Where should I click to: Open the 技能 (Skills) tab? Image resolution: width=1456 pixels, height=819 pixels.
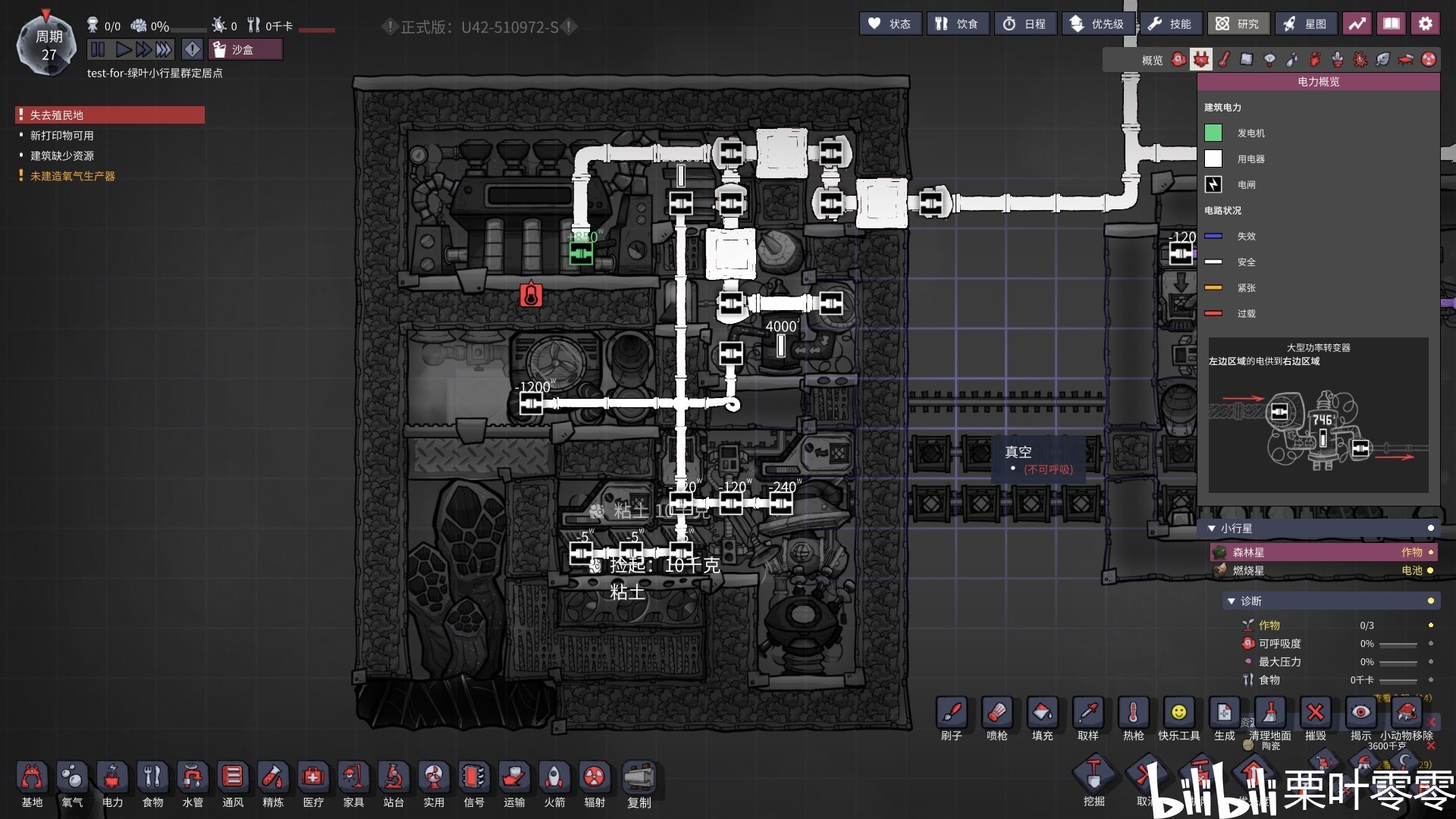click(1170, 24)
